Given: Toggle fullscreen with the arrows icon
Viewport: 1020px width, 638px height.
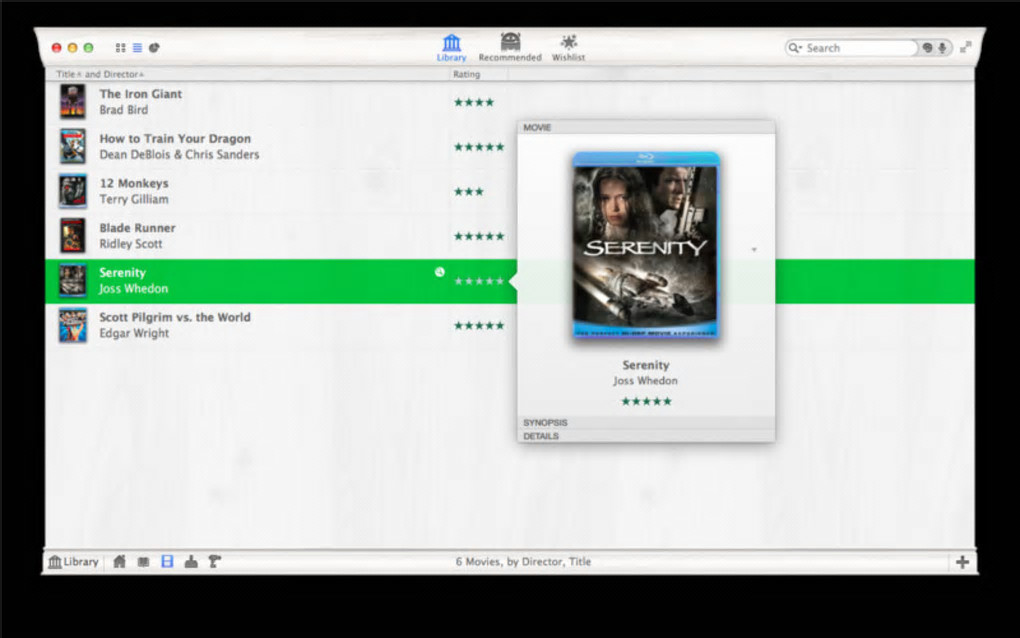Looking at the screenshot, I should tap(965, 47).
